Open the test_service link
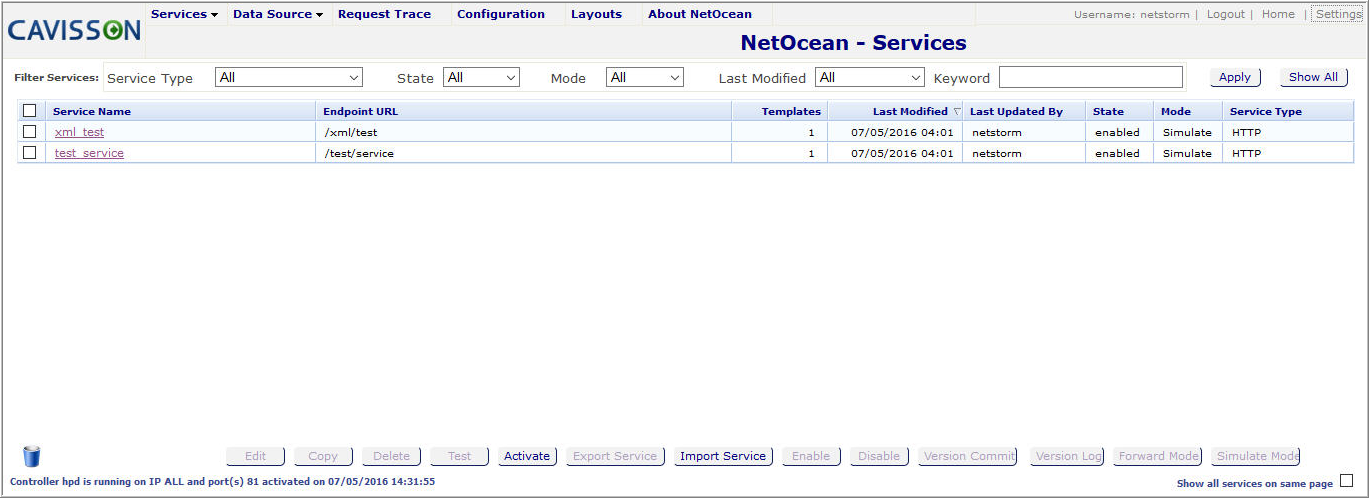The width and height of the screenshot is (1369, 498). [x=89, y=153]
